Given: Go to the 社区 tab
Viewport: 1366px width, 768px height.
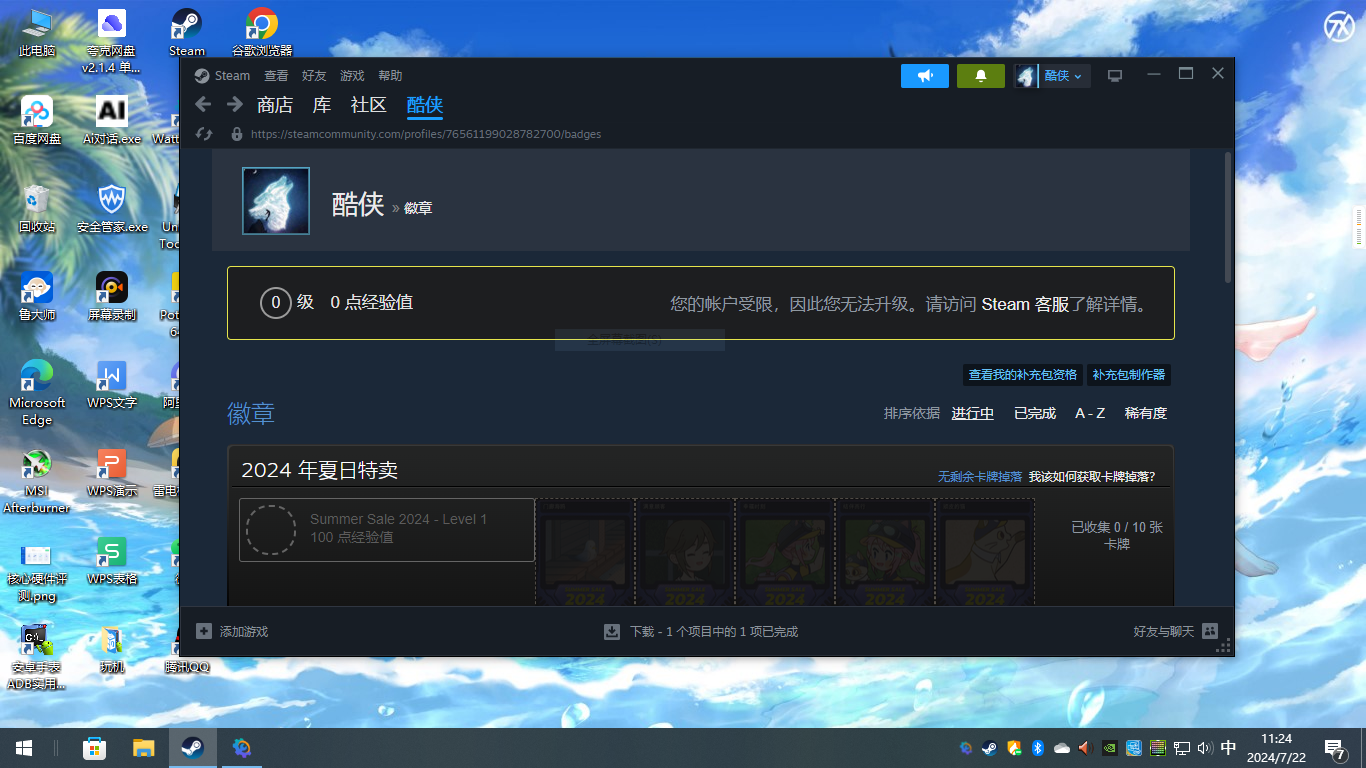Looking at the screenshot, I should point(369,105).
